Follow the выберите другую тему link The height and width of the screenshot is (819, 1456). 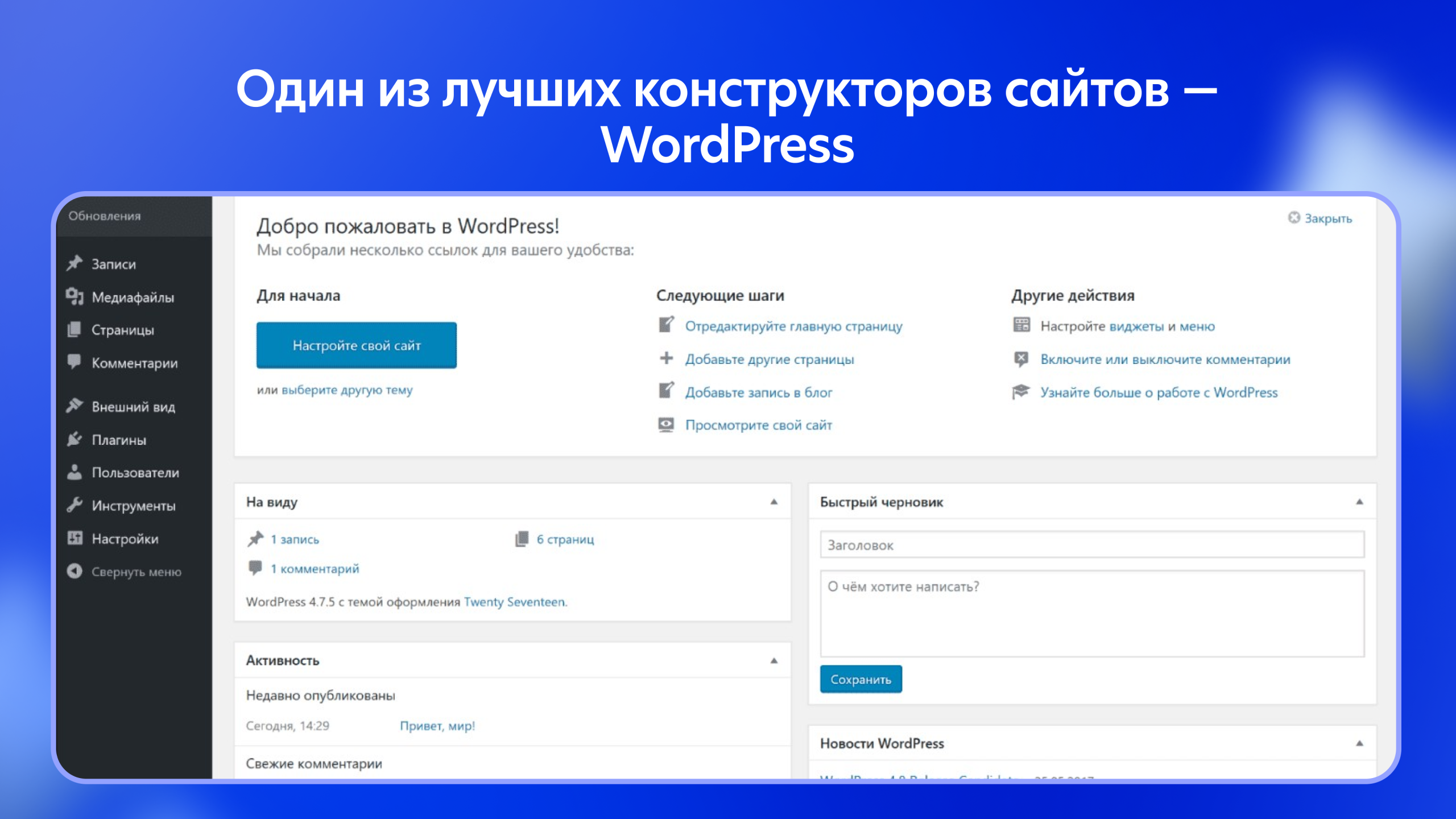tap(347, 390)
